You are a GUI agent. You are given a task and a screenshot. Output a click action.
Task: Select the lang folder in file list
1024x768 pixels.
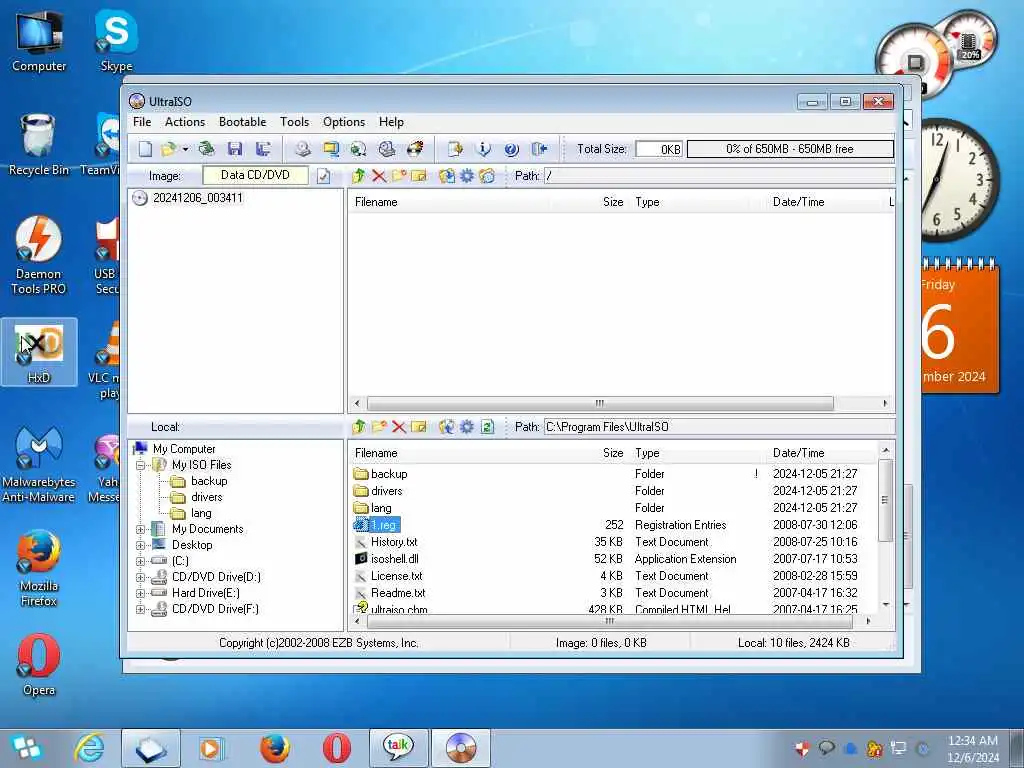[381, 508]
